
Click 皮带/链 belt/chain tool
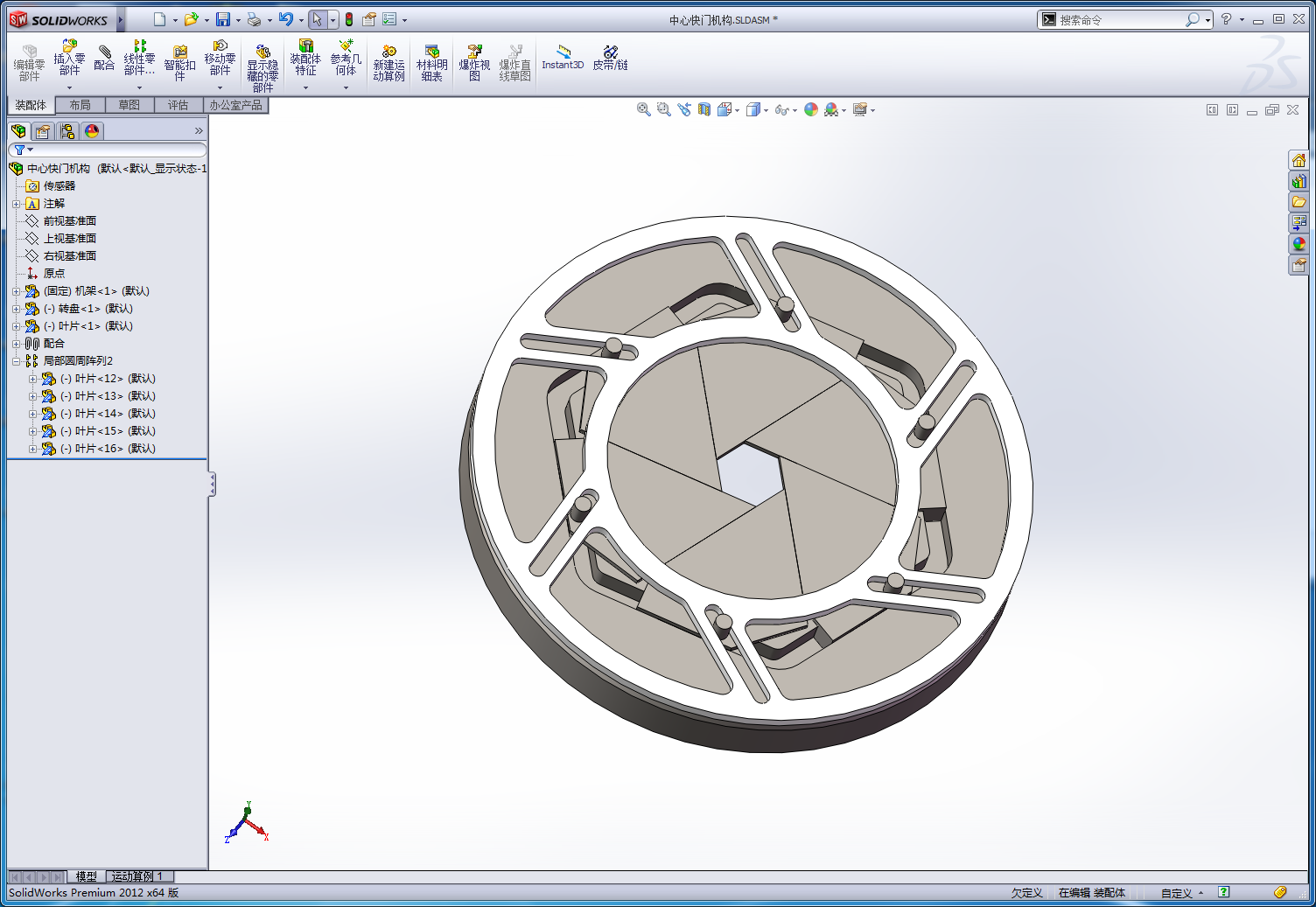click(x=610, y=58)
